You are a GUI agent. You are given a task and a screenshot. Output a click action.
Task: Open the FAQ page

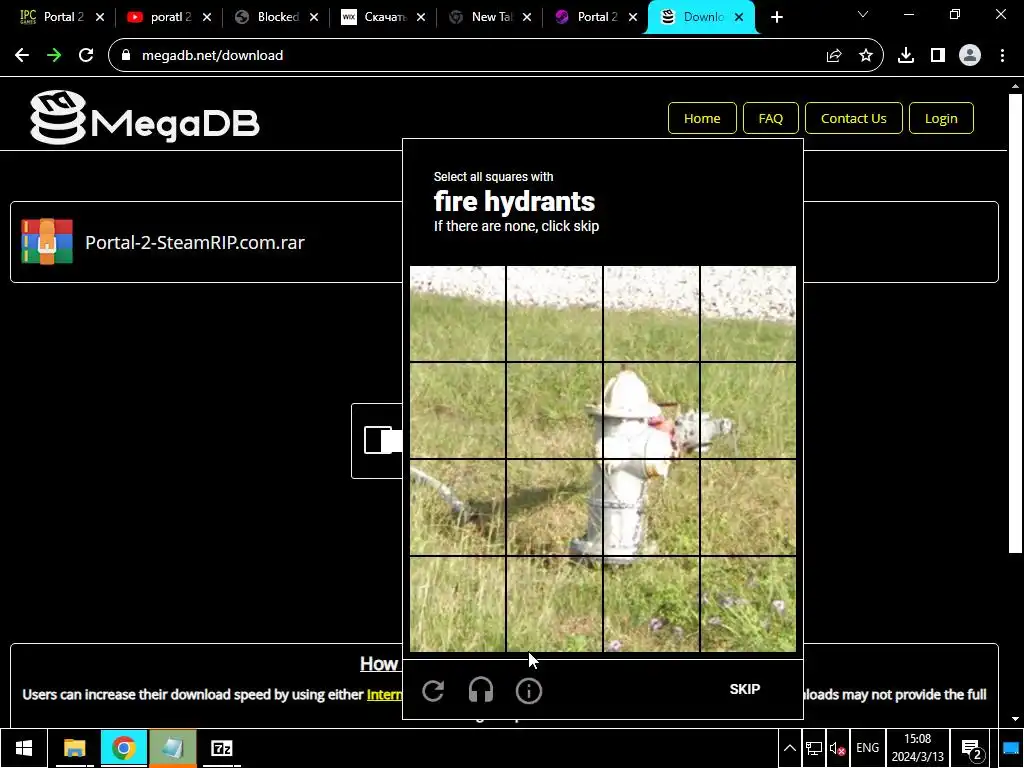pos(771,118)
